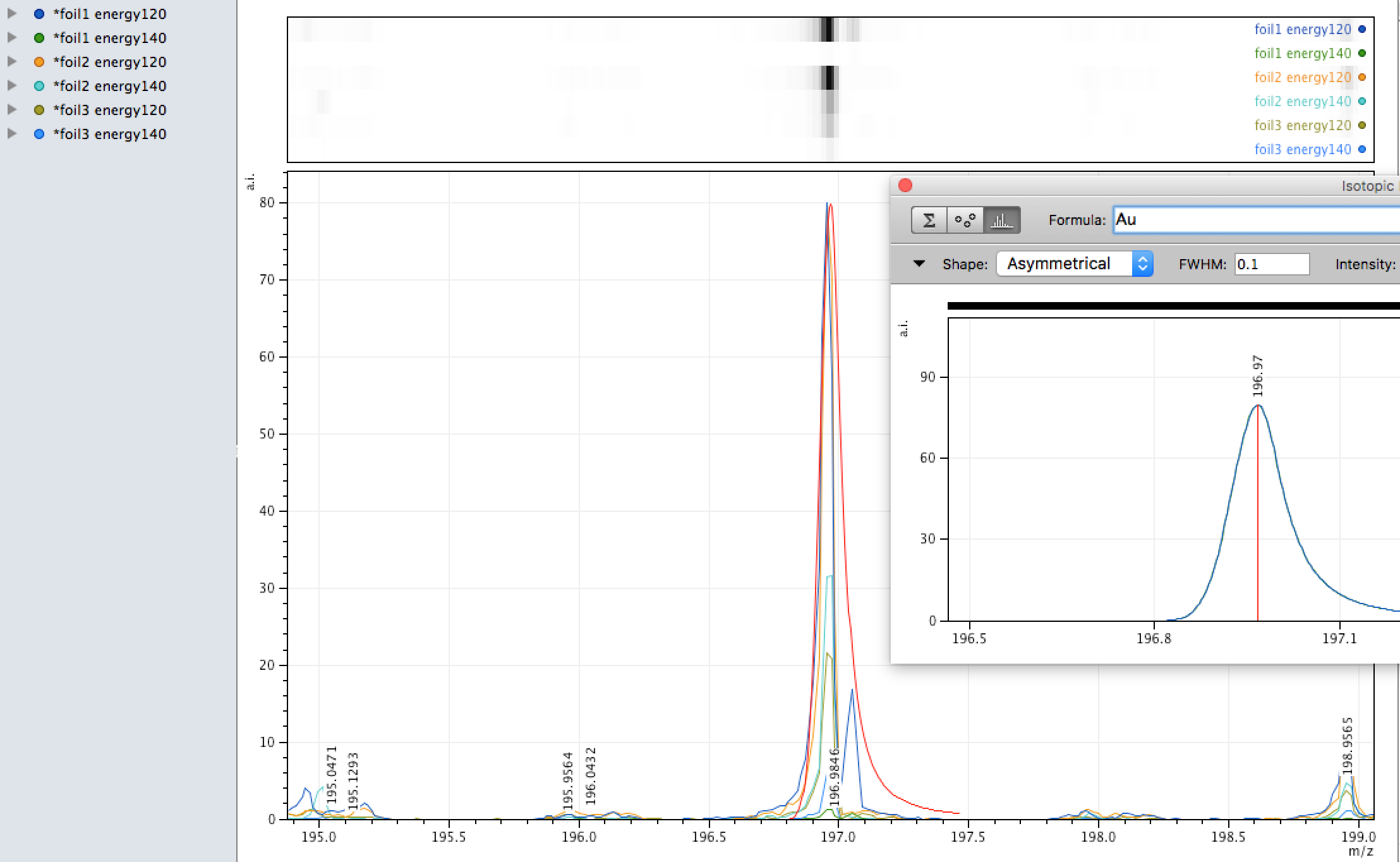Click the 196.97 peak label in preview

tap(1257, 376)
